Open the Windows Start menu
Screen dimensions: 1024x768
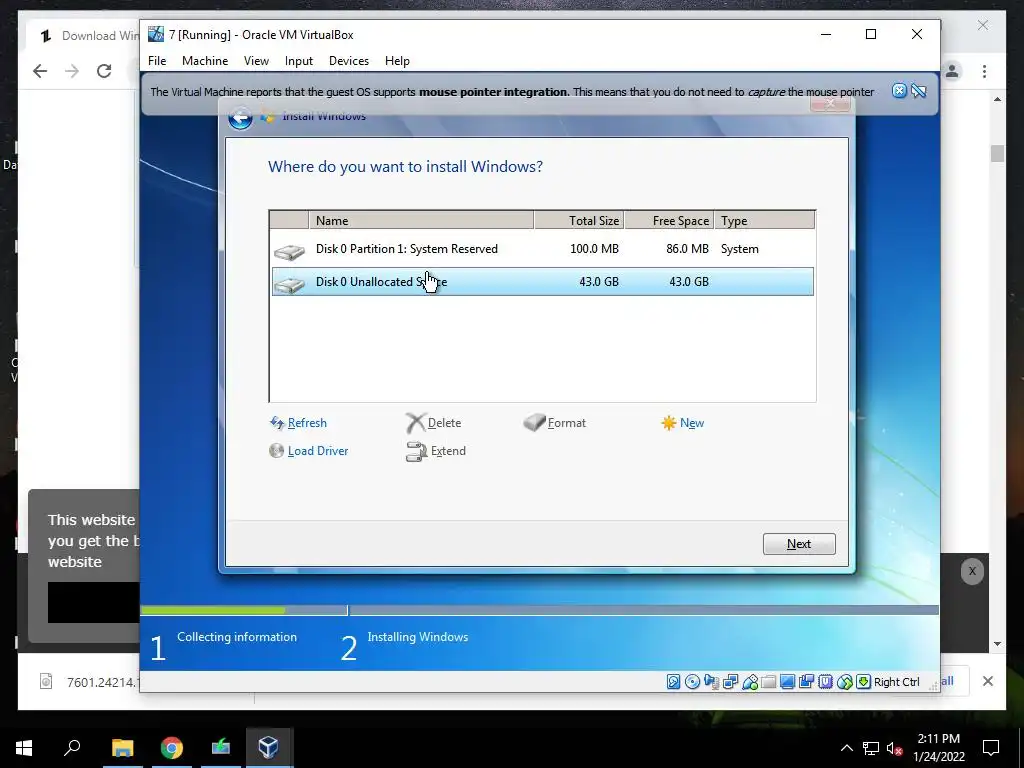[24, 748]
